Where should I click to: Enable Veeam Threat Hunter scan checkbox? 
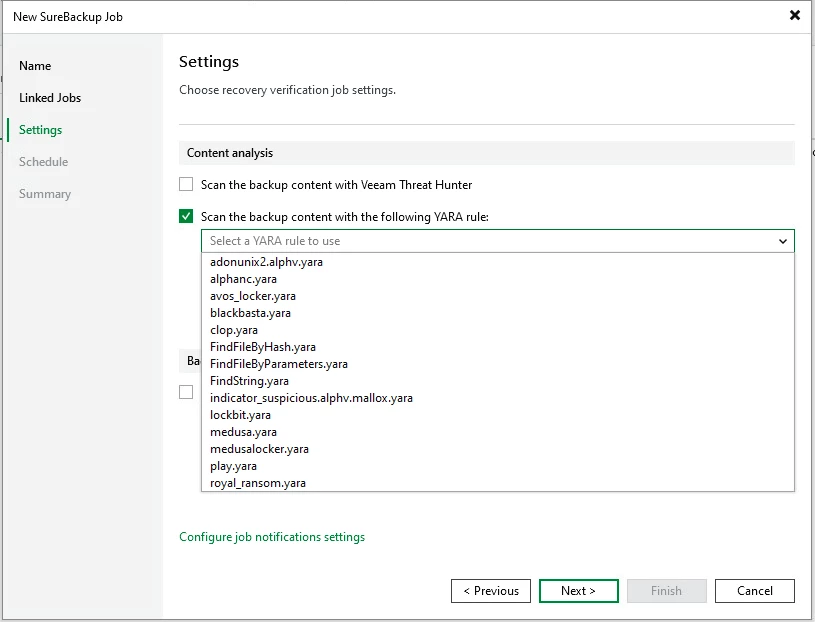click(186, 184)
